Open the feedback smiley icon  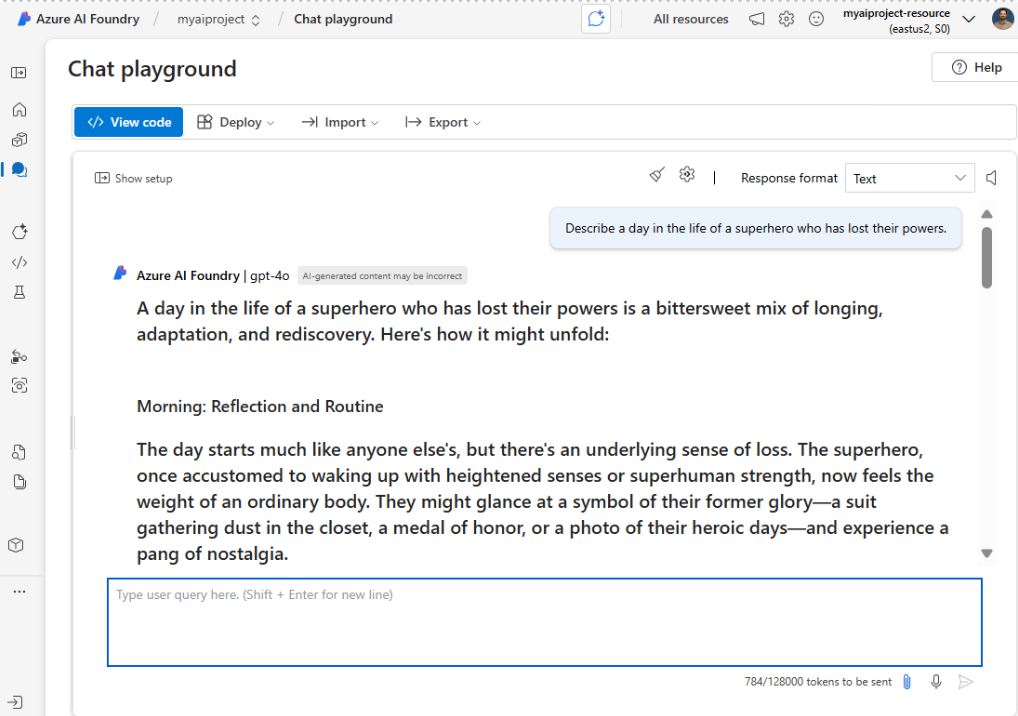816,19
